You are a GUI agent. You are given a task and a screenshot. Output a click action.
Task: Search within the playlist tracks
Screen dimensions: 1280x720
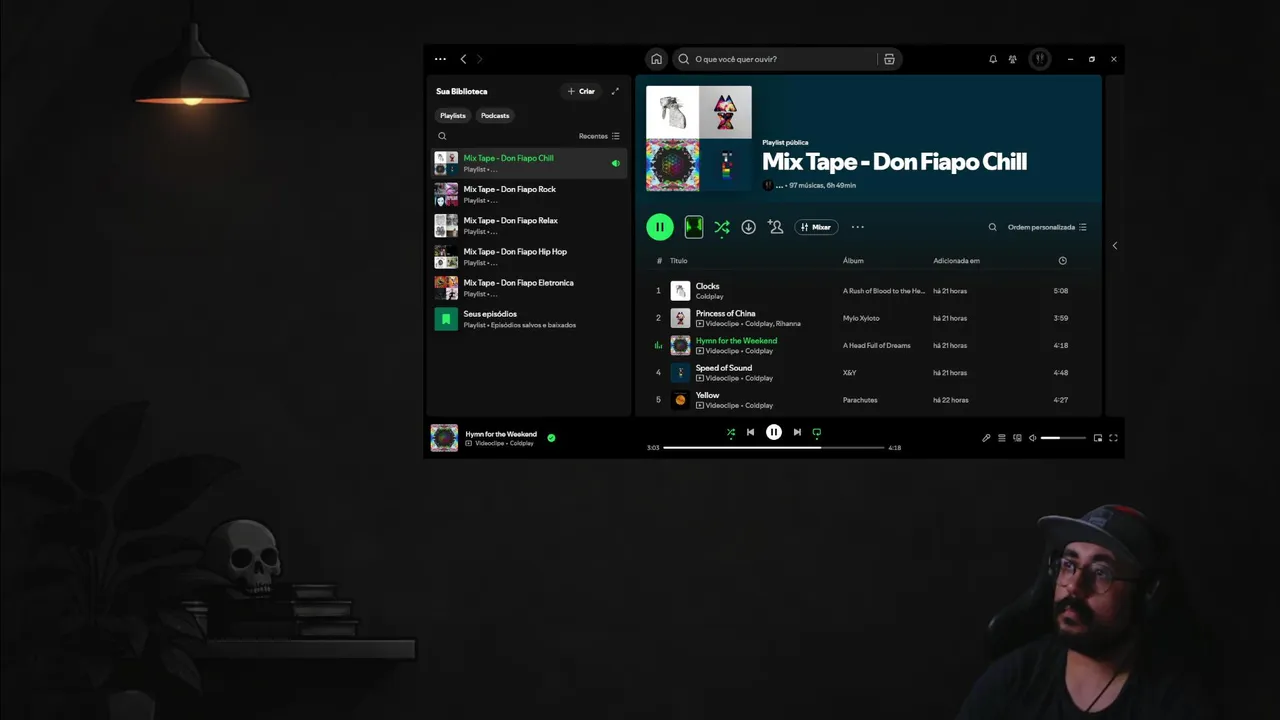[993, 227]
